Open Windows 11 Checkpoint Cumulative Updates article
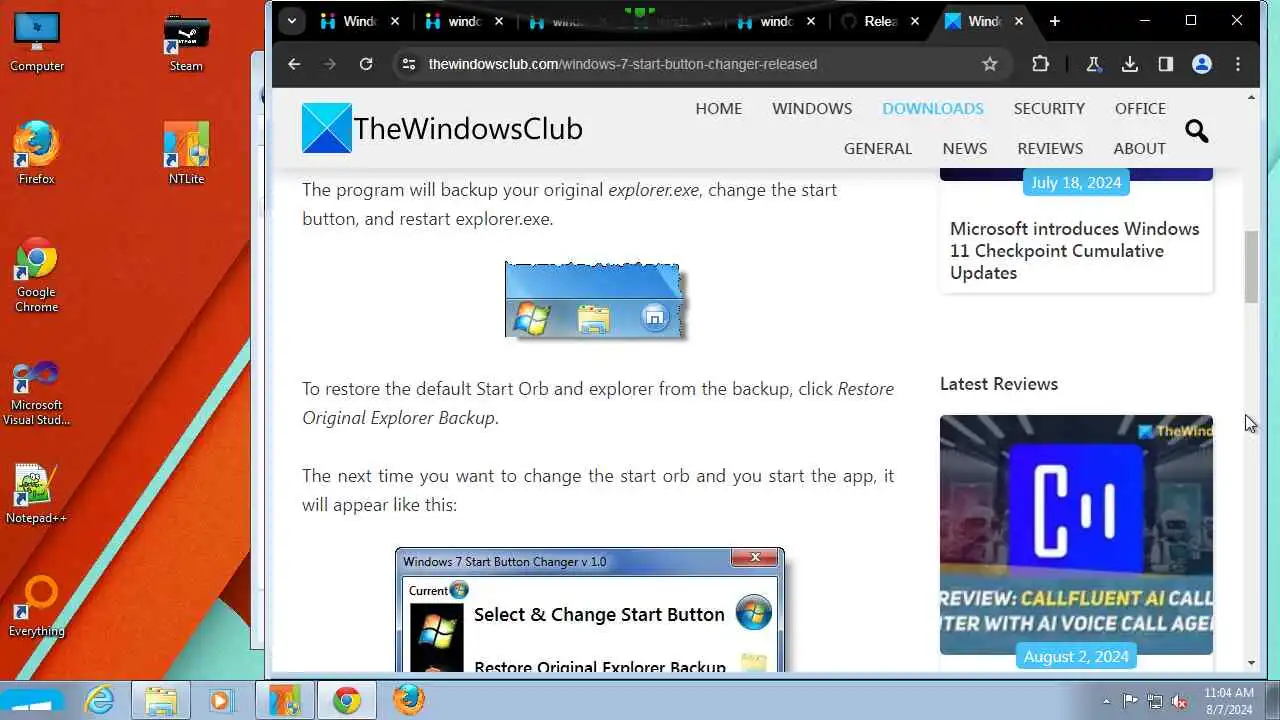The width and height of the screenshot is (1280, 720). pyautogui.click(x=1074, y=251)
